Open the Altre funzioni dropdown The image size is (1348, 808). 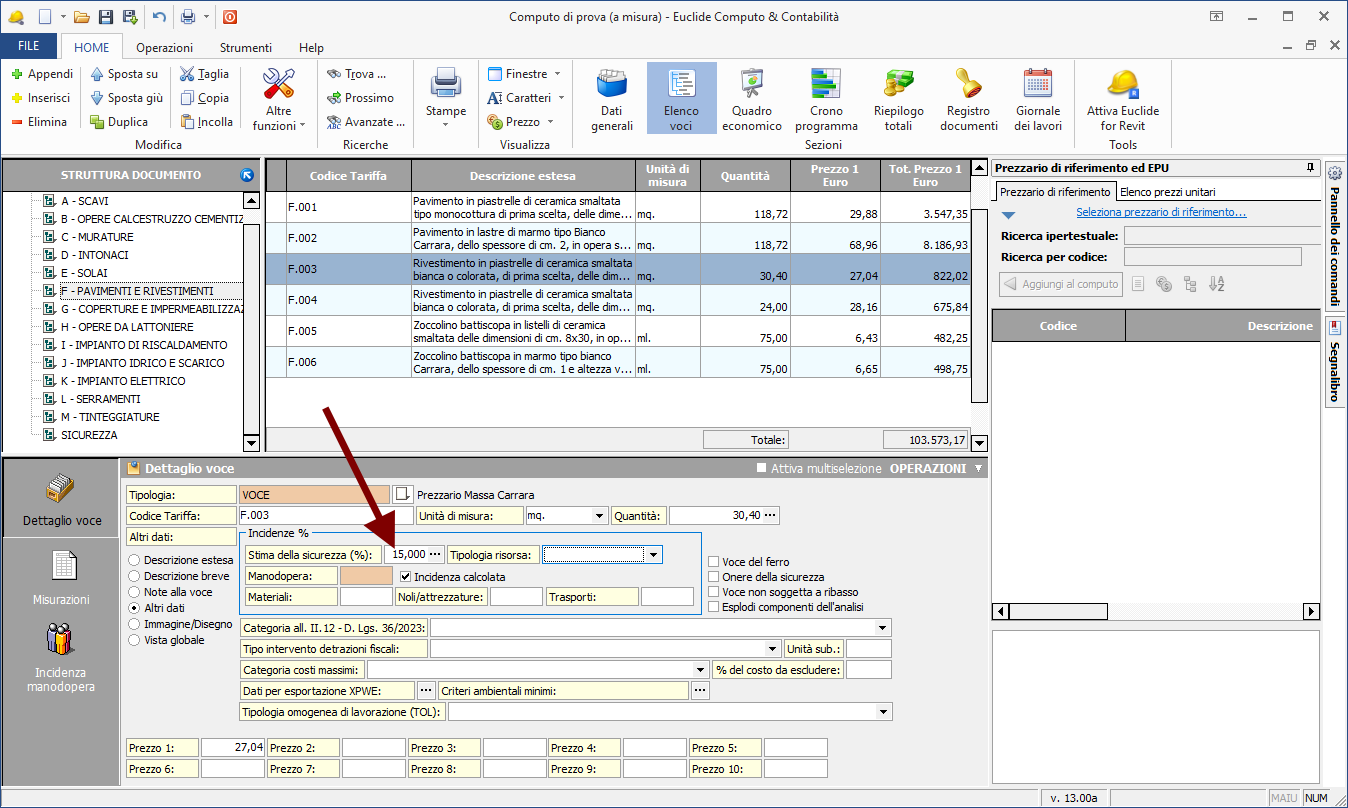tap(279, 100)
